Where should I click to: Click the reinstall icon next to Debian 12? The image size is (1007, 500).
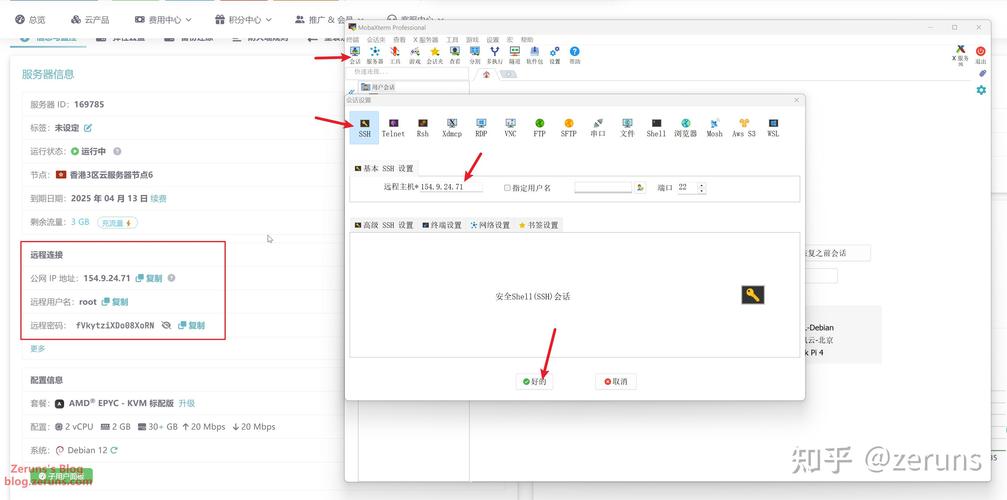(x=114, y=450)
